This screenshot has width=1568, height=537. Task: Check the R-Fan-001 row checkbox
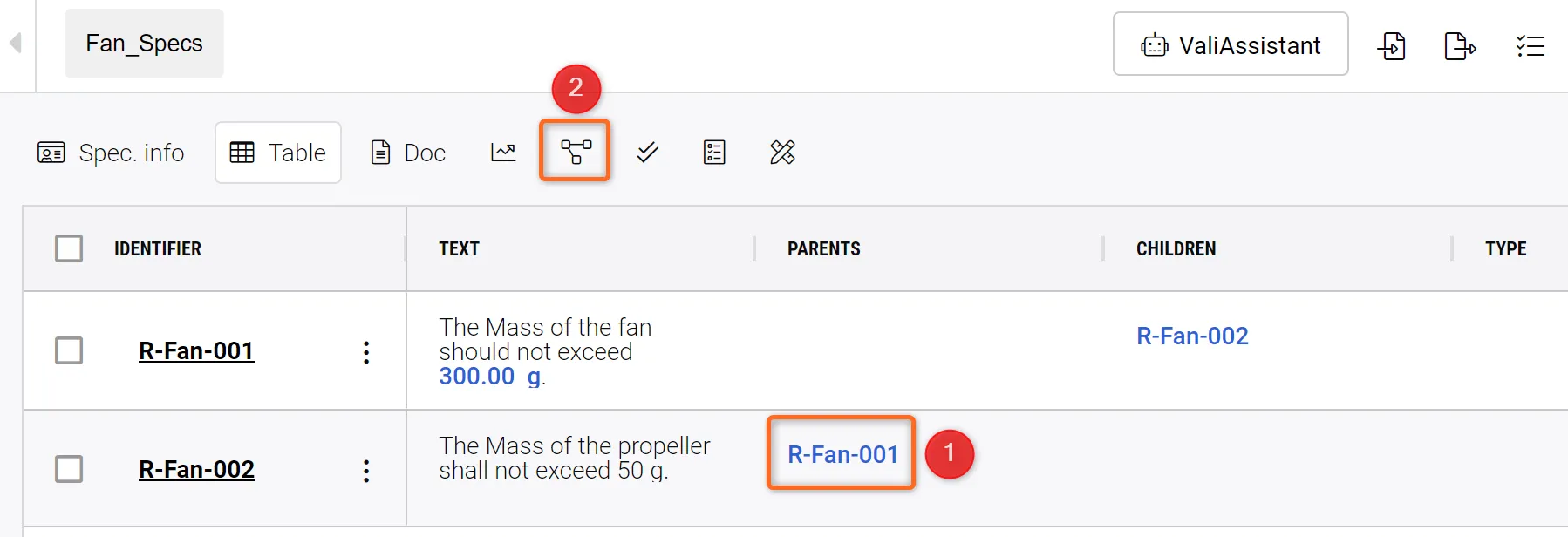69,350
